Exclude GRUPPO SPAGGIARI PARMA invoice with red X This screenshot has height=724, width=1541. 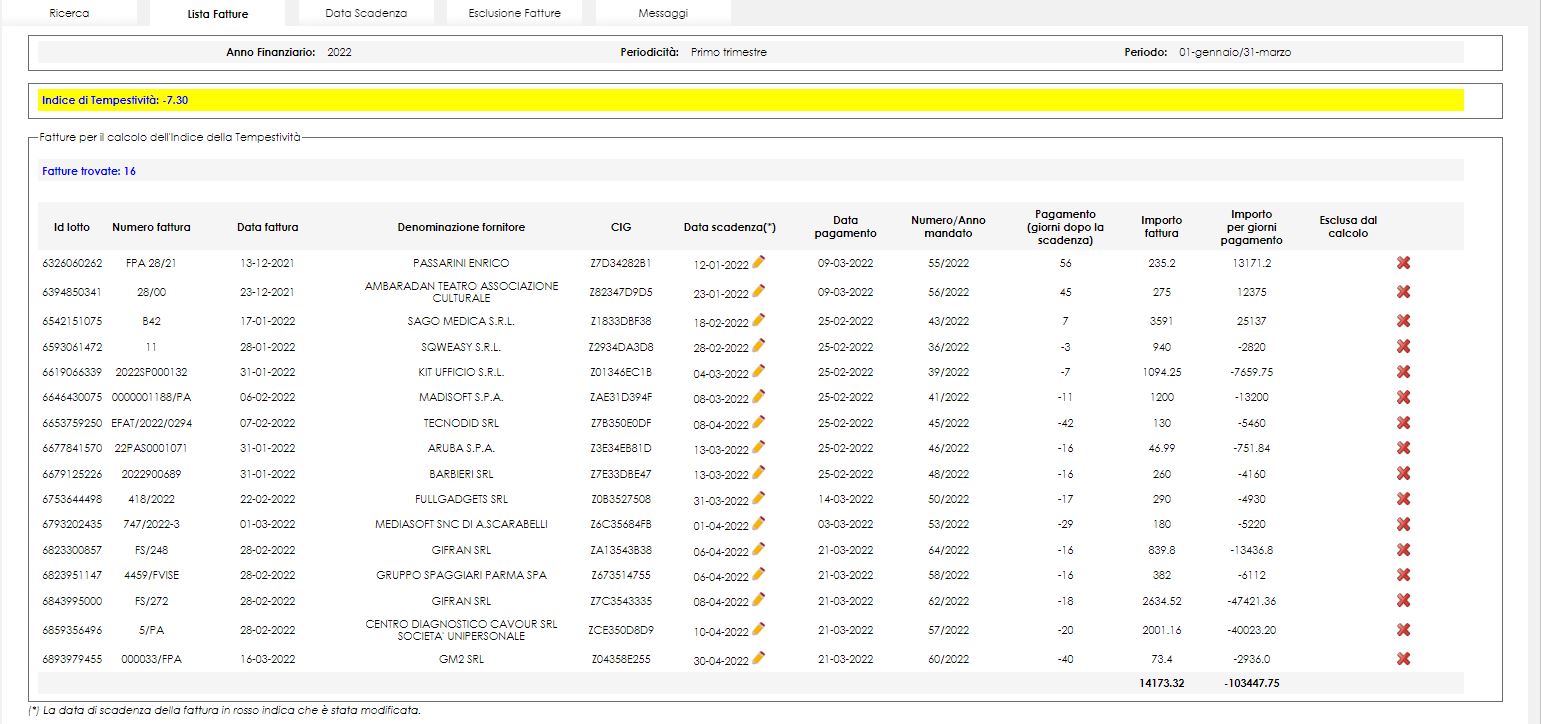(1403, 575)
